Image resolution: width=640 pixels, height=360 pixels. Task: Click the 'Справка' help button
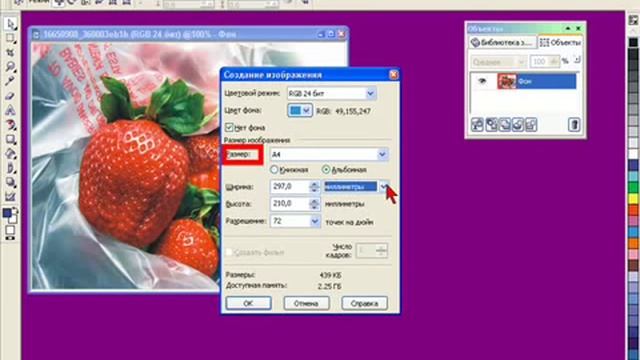click(x=364, y=303)
